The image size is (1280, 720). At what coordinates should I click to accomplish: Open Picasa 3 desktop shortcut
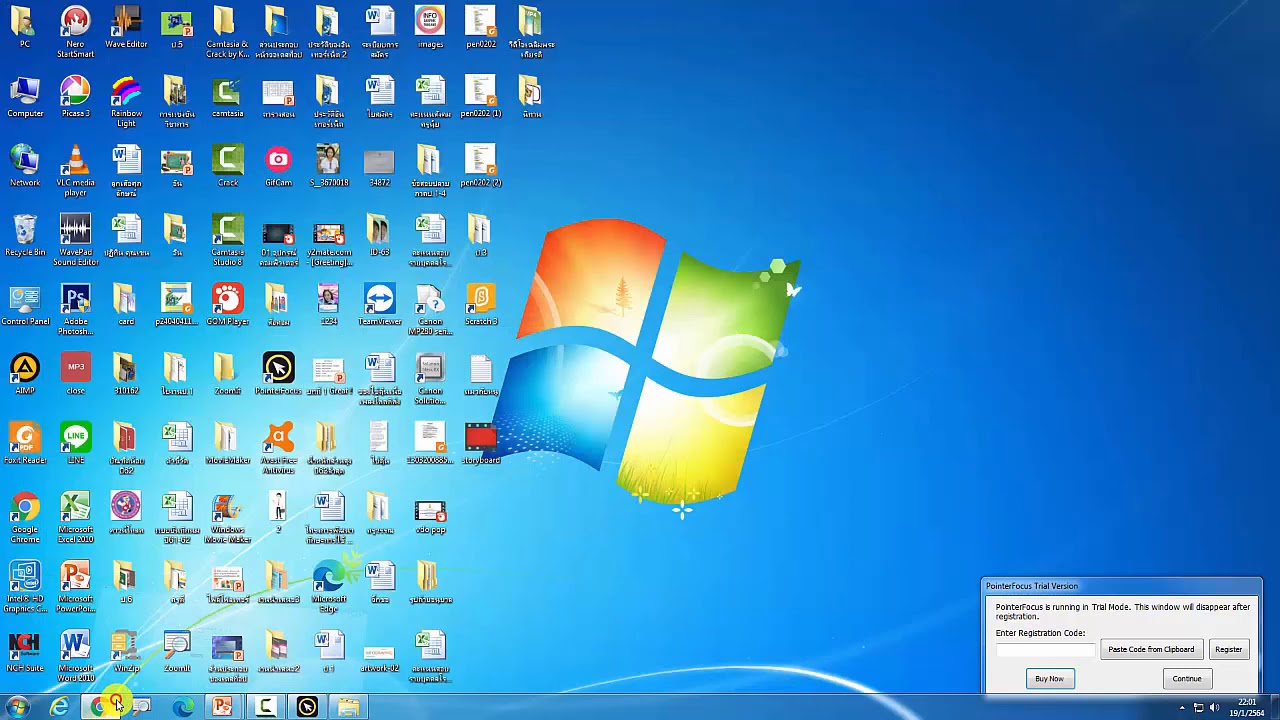[75, 97]
